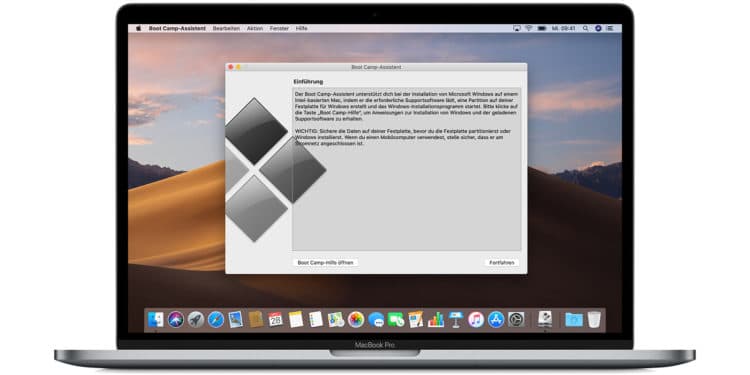The image size is (750, 375).
Task: Open Contacts brown book icon in dock
Action: point(256,319)
